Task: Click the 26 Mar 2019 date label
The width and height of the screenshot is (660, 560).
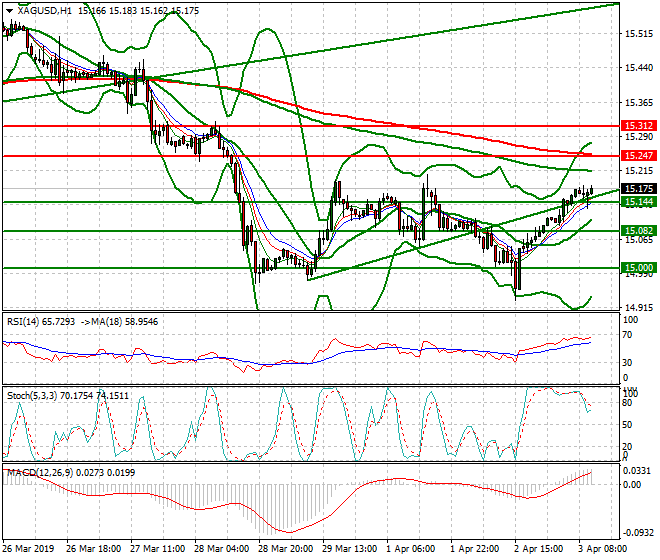Action: (29, 549)
